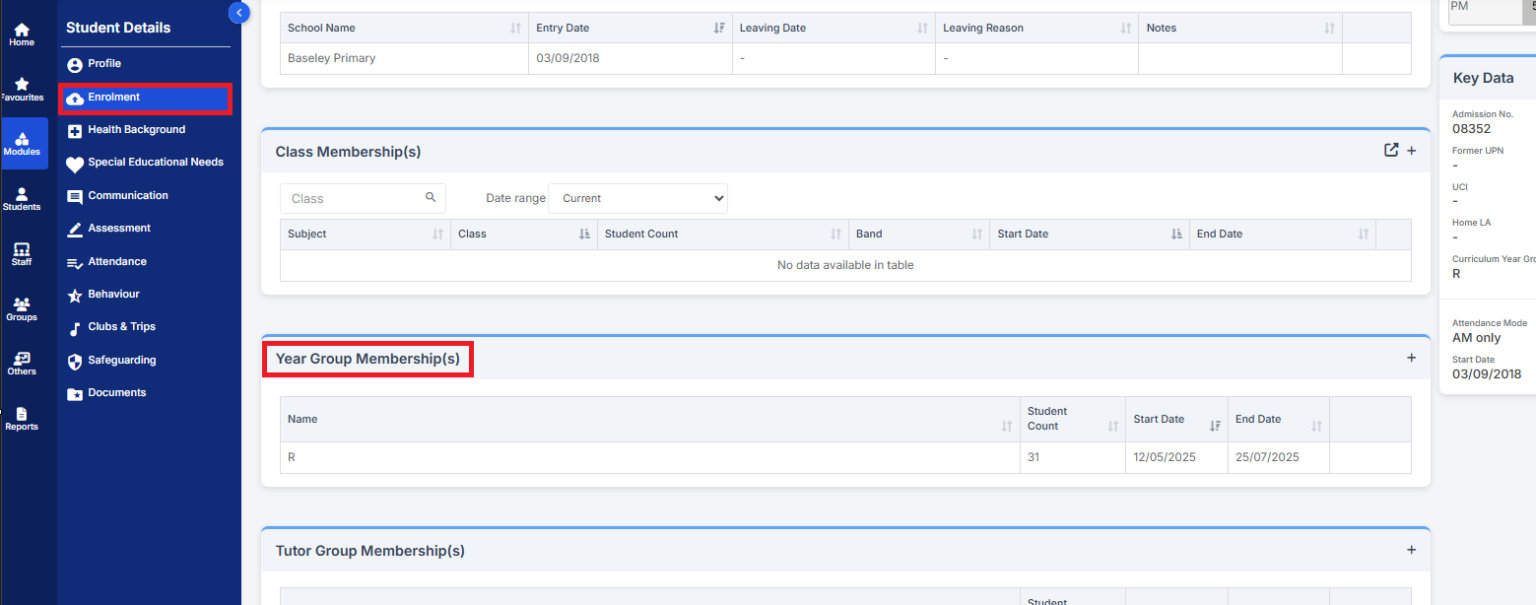Image resolution: width=1536 pixels, height=605 pixels.
Task: Open Safeguarding in Student Details menu
Action: pyautogui.click(x=121, y=360)
